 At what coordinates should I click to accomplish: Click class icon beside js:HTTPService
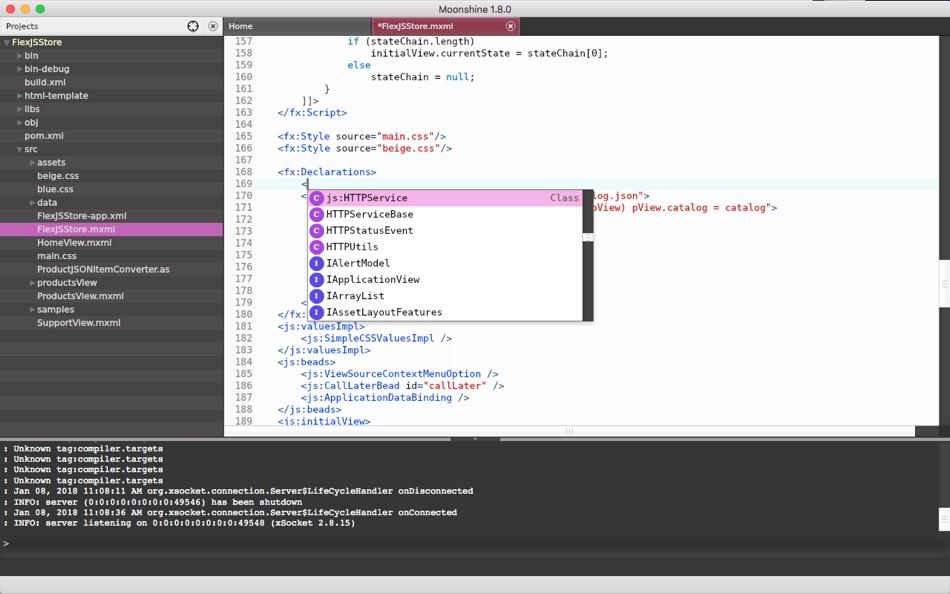tap(316, 198)
